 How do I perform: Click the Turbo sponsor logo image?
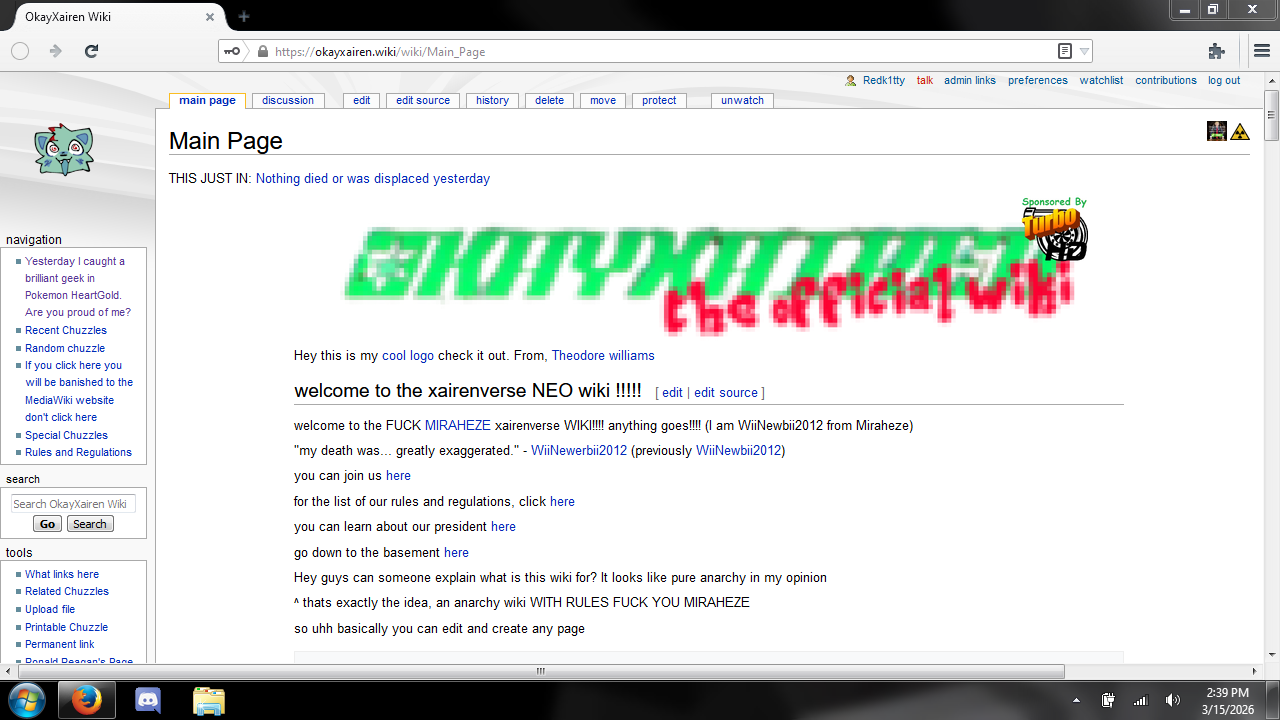click(x=1054, y=231)
